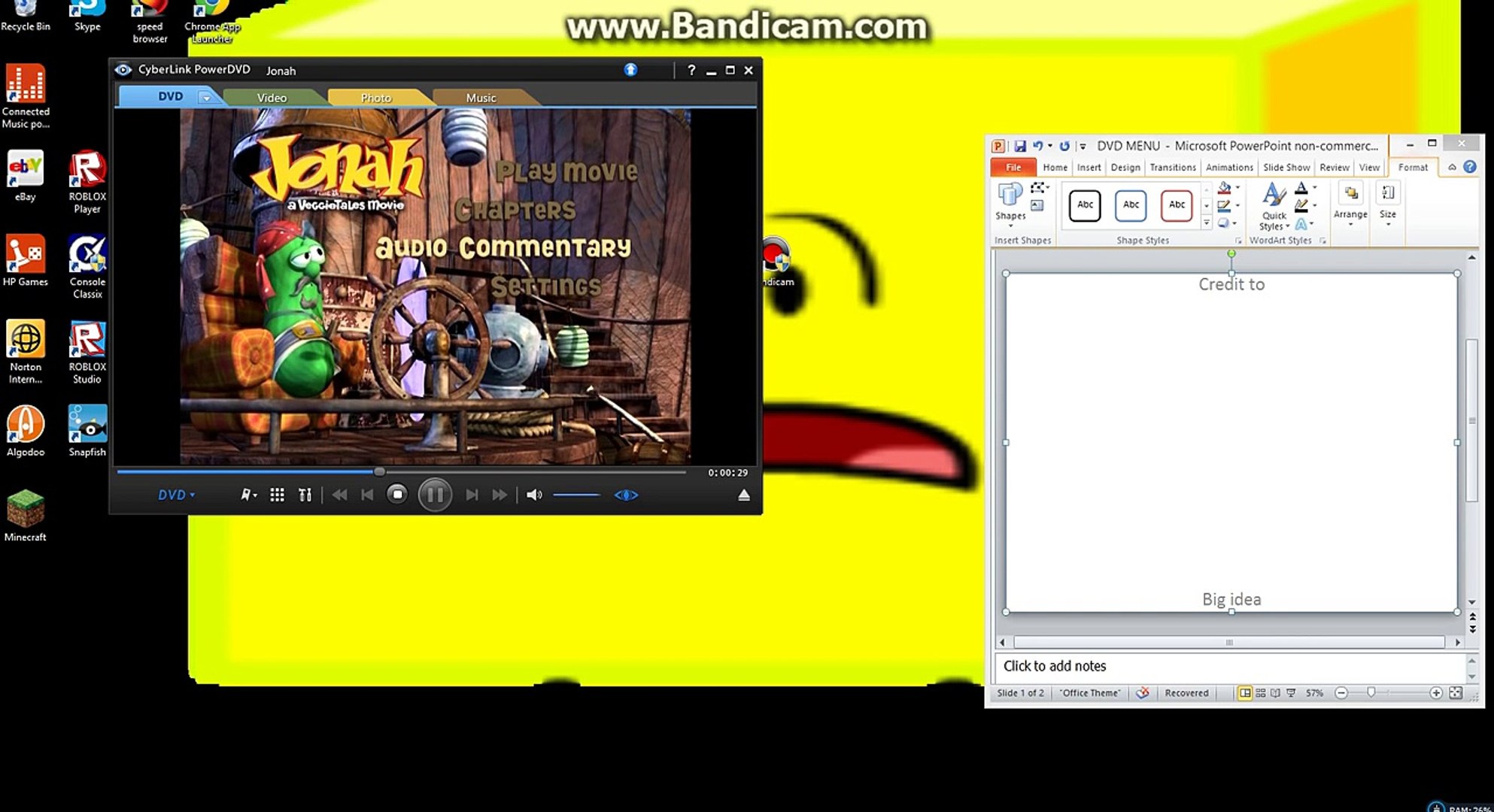Click the Text Box icon in Insert Shapes

point(1037,205)
